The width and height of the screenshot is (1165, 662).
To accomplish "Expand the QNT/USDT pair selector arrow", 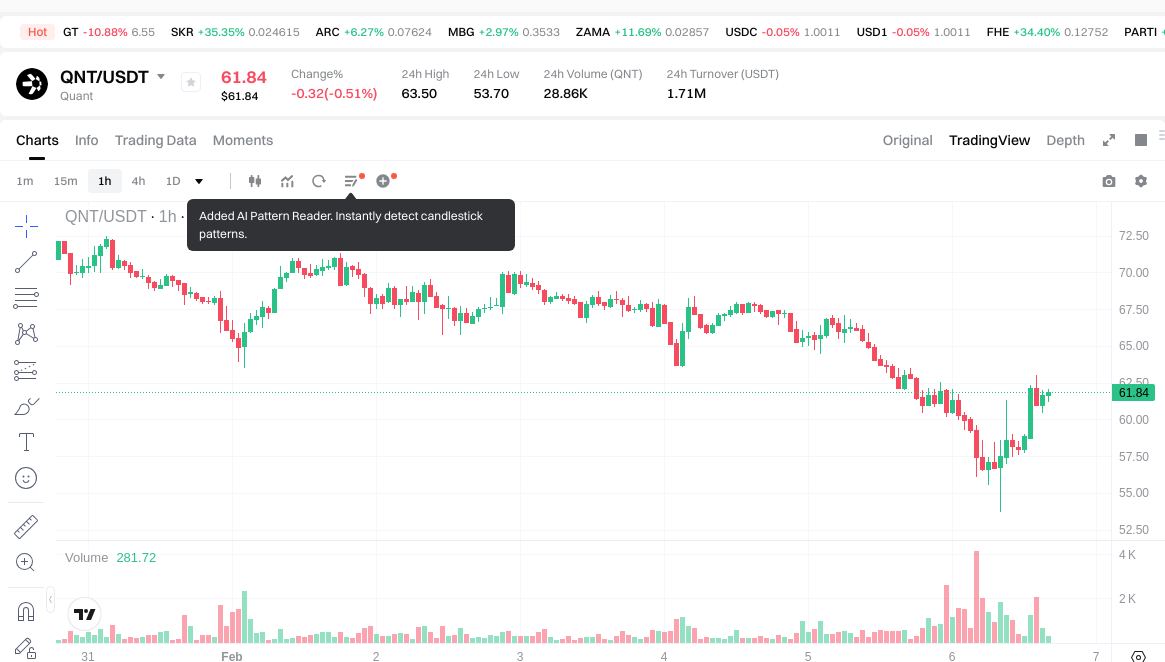I will click(x=161, y=77).
